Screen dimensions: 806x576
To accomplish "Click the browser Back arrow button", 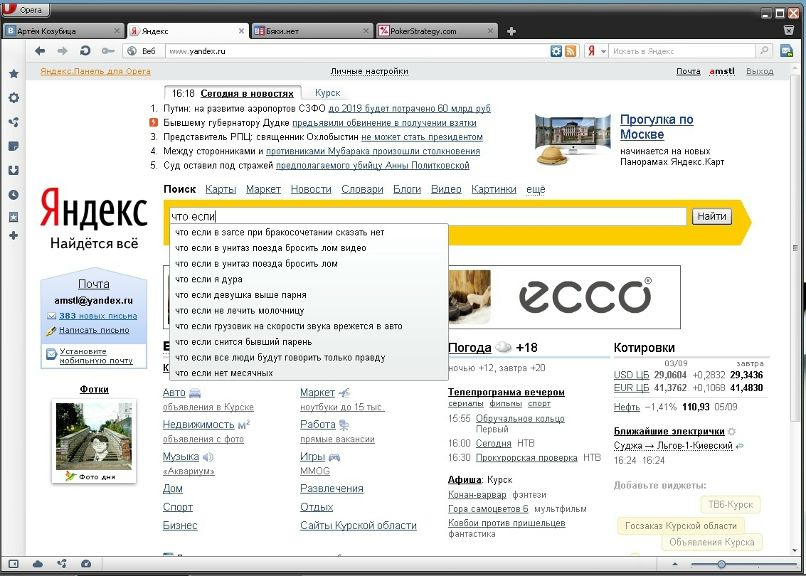I will pyautogui.click(x=39, y=51).
